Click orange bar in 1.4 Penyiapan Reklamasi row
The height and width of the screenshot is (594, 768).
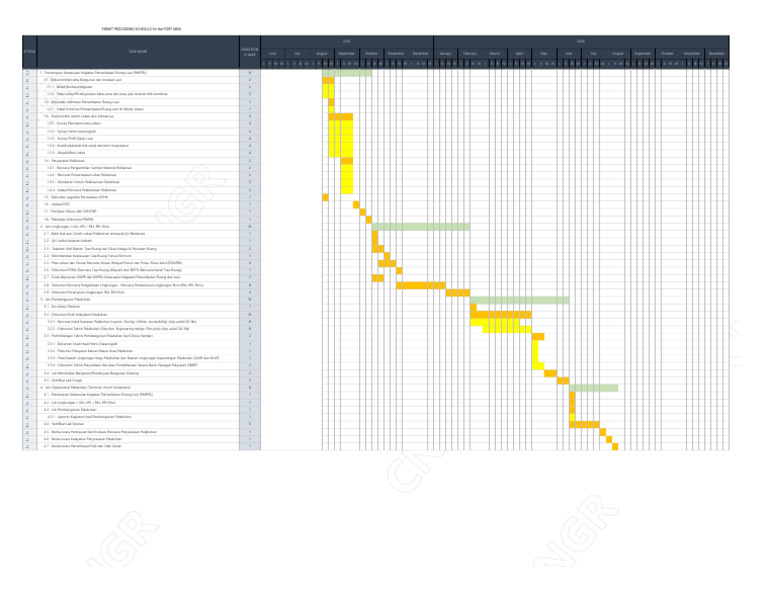pyautogui.click(x=347, y=161)
